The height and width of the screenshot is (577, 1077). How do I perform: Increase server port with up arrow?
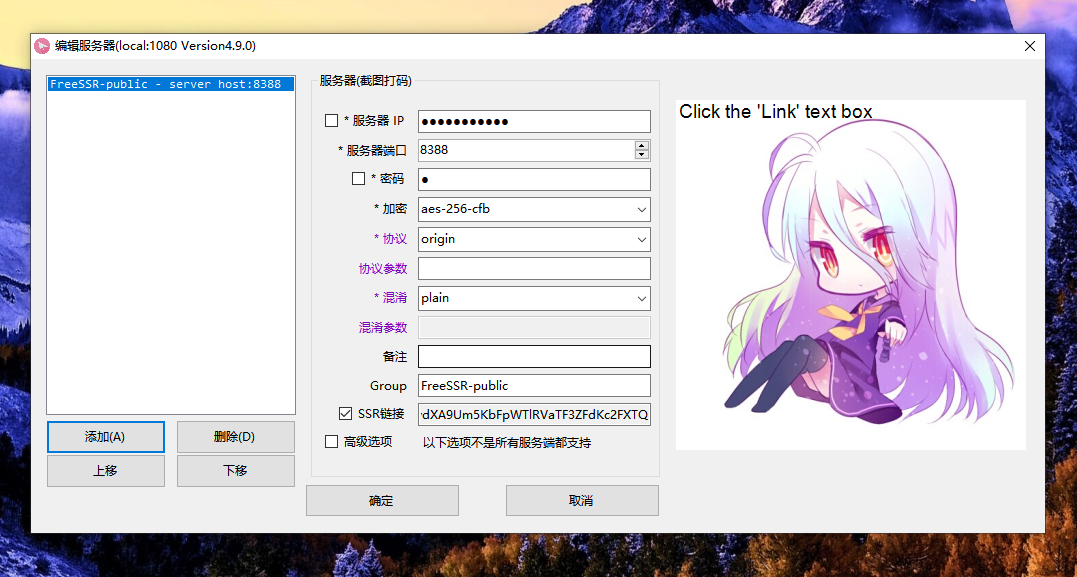click(642, 146)
